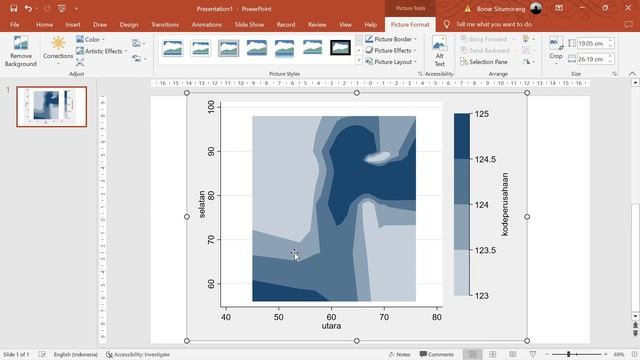Click the Save icon in title bar

pos(13,9)
